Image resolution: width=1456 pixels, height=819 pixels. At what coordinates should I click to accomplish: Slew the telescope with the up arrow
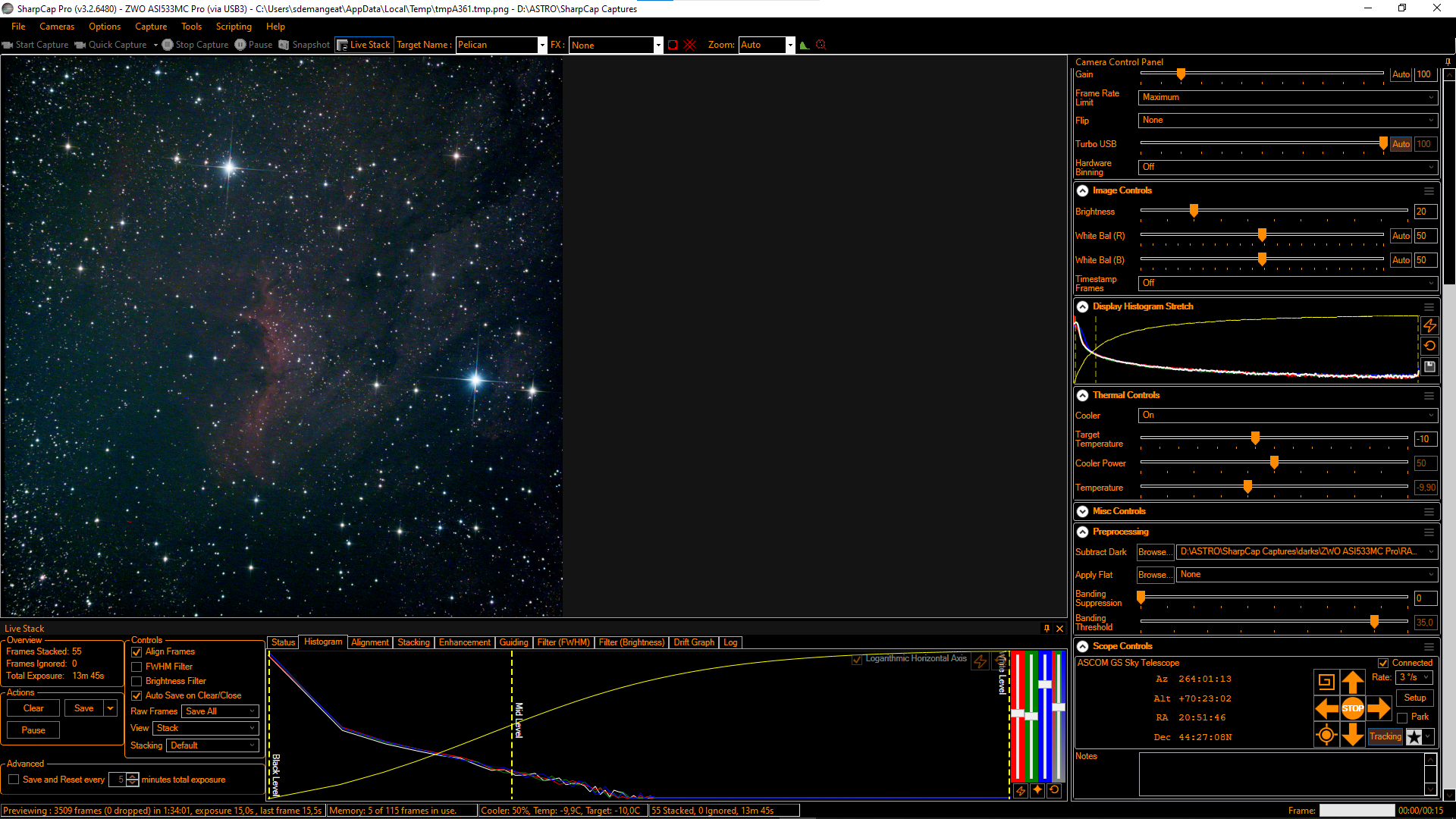pyautogui.click(x=1352, y=682)
